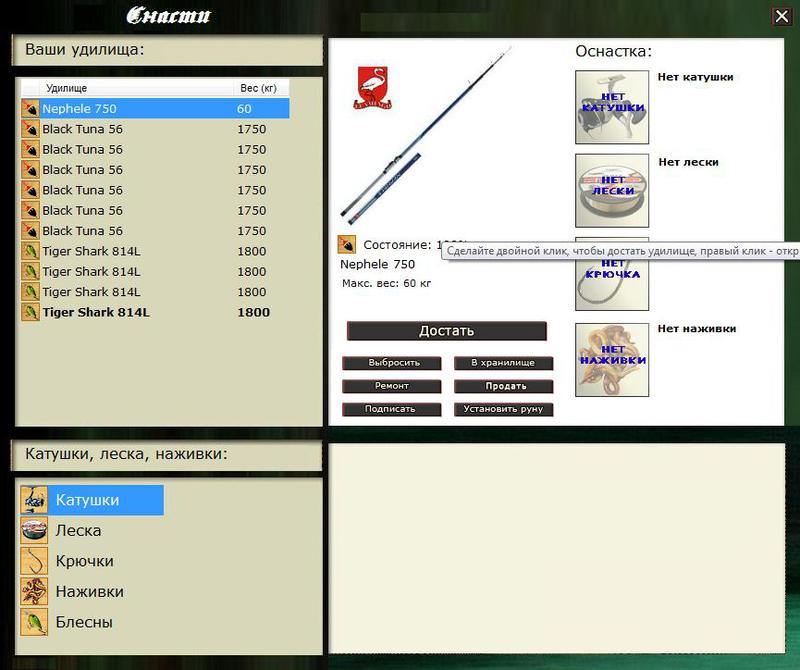This screenshot has width=800, height=670.
Task: Select the bold Tiger Shark 814L row
Action: [155, 312]
